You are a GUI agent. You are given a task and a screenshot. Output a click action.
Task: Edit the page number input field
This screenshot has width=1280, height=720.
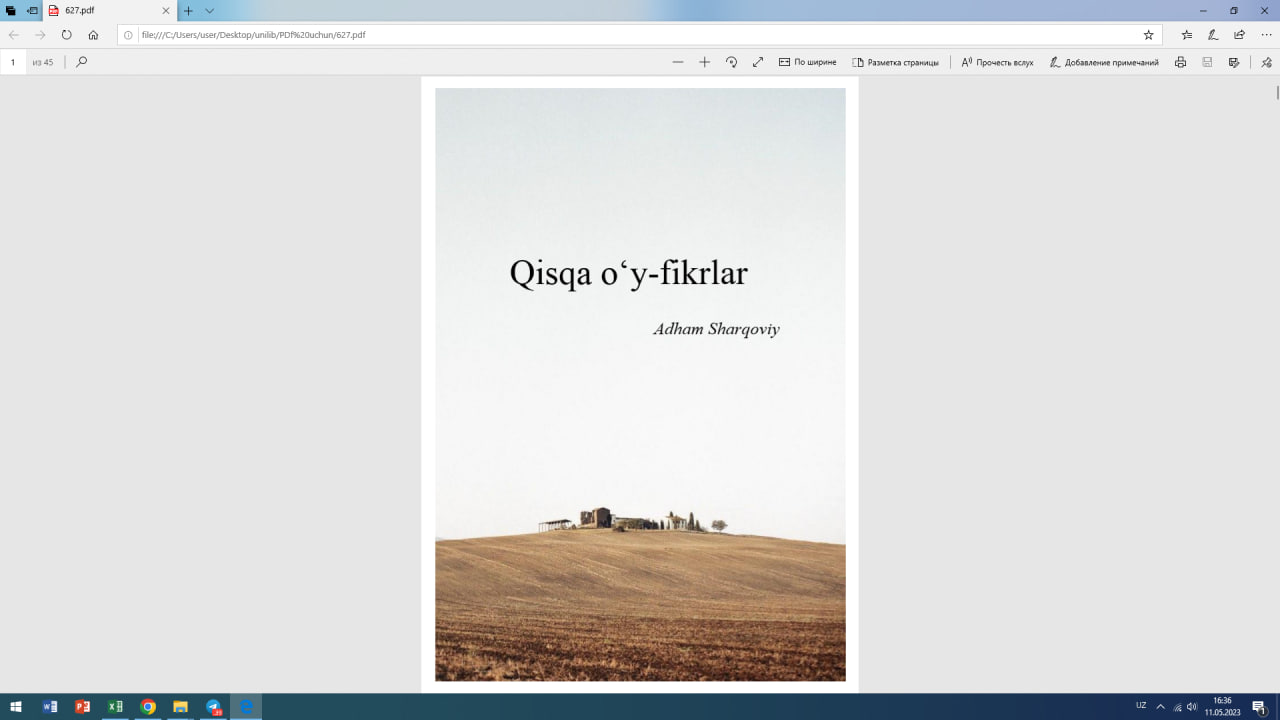13,62
